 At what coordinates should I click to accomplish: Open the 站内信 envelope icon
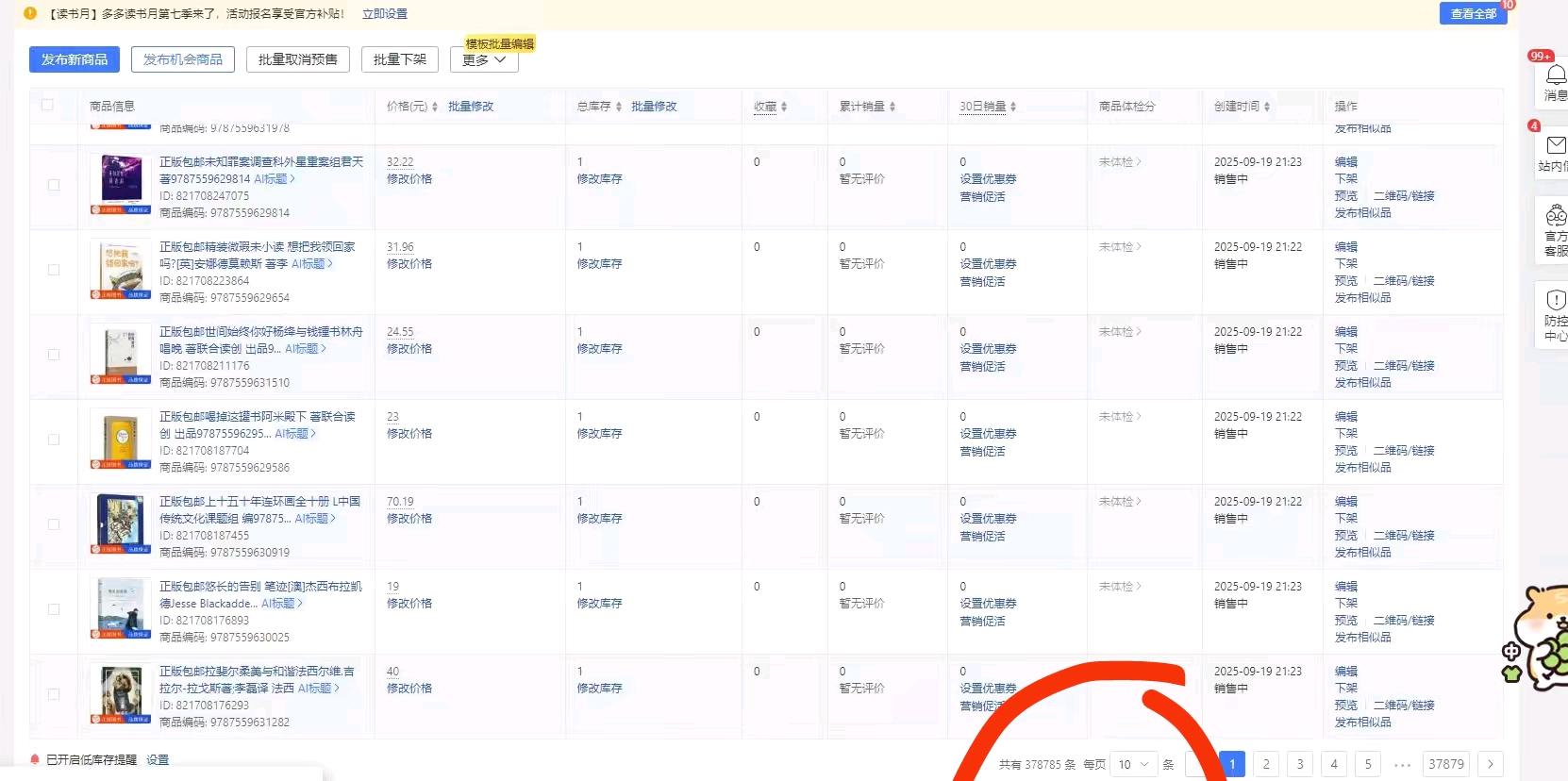1556,144
